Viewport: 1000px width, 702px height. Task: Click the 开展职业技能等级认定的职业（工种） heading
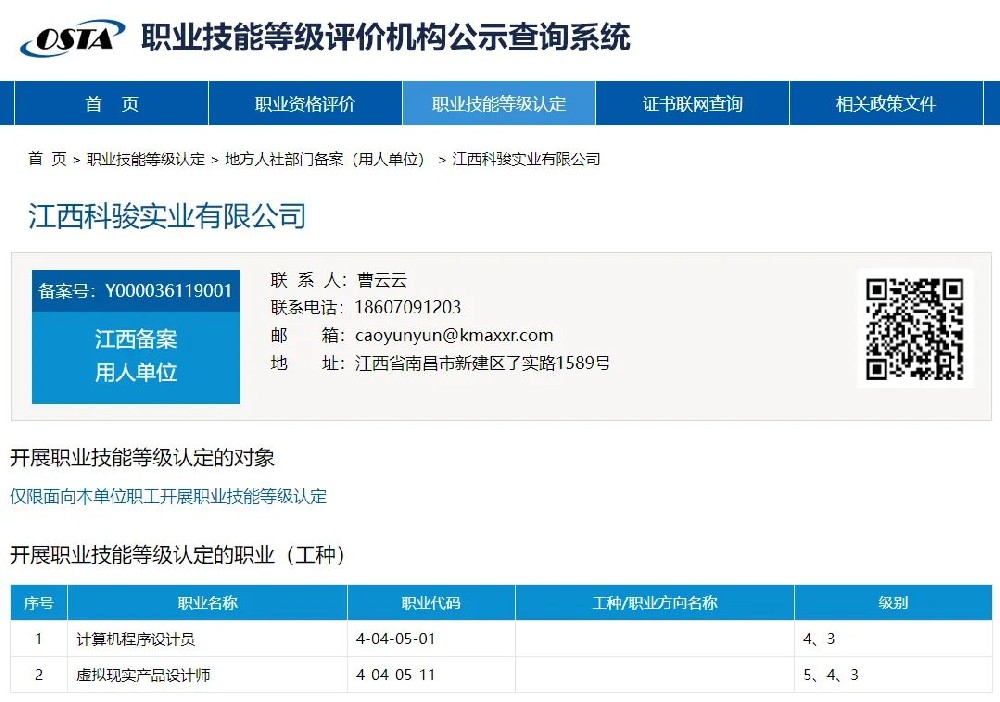click(177, 555)
